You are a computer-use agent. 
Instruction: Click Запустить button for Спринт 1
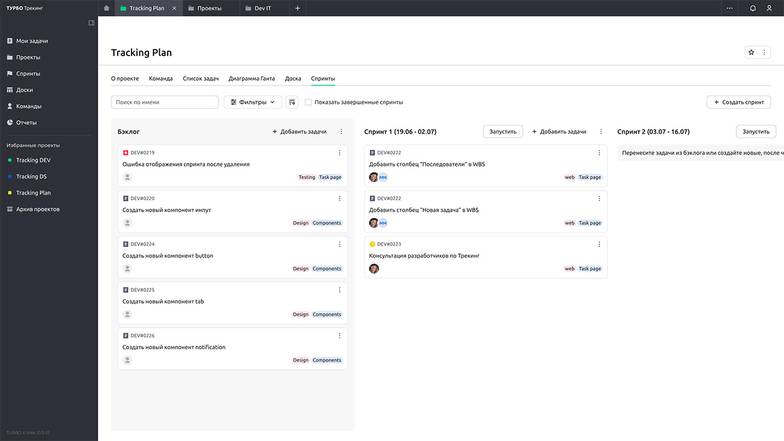[502, 131]
